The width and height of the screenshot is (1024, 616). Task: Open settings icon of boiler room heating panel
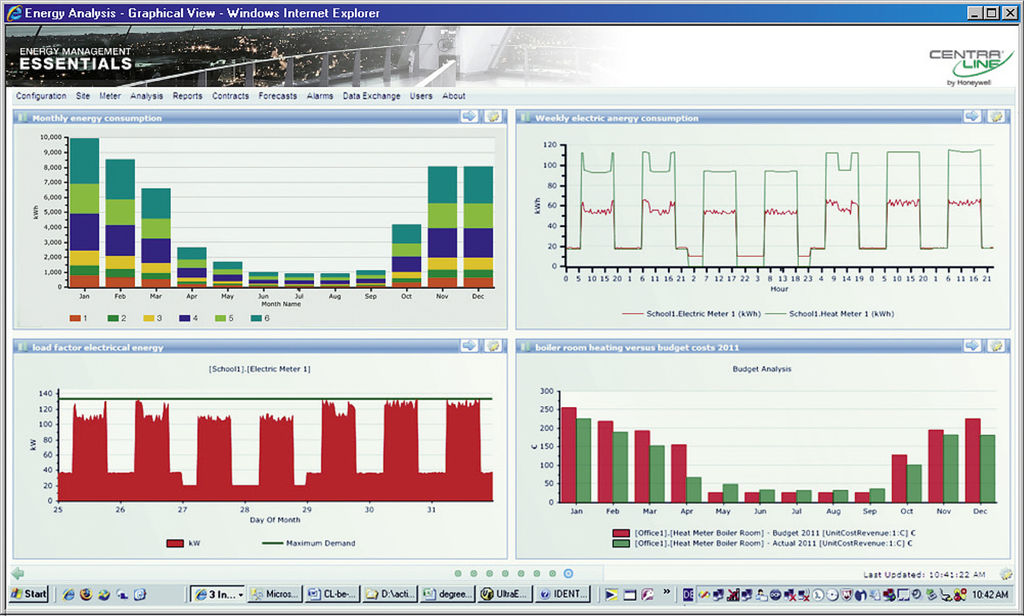tap(996, 346)
